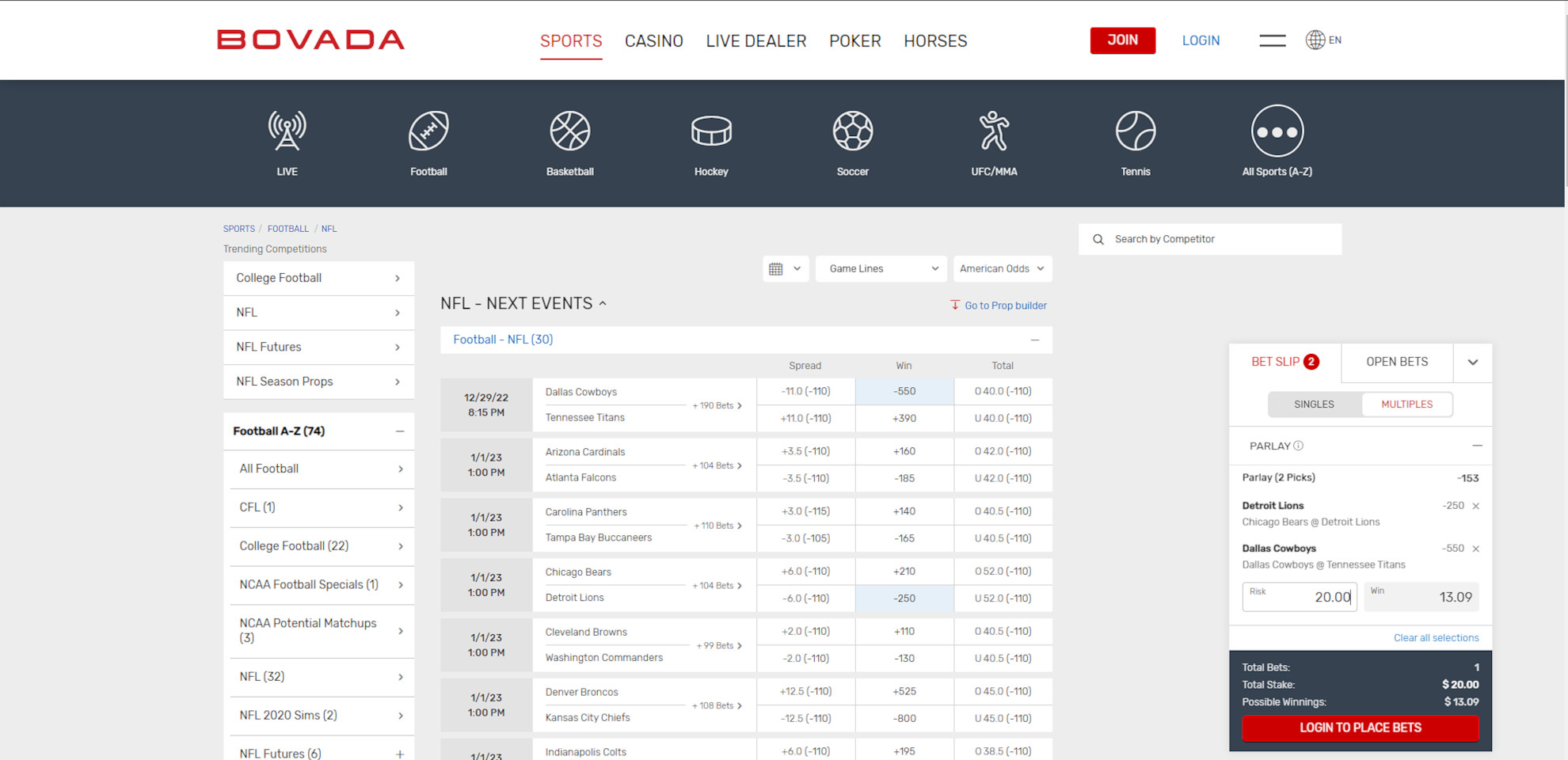Image resolution: width=1568 pixels, height=760 pixels.
Task: Click Login to Place Bets button
Action: (x=1361, y=728)
